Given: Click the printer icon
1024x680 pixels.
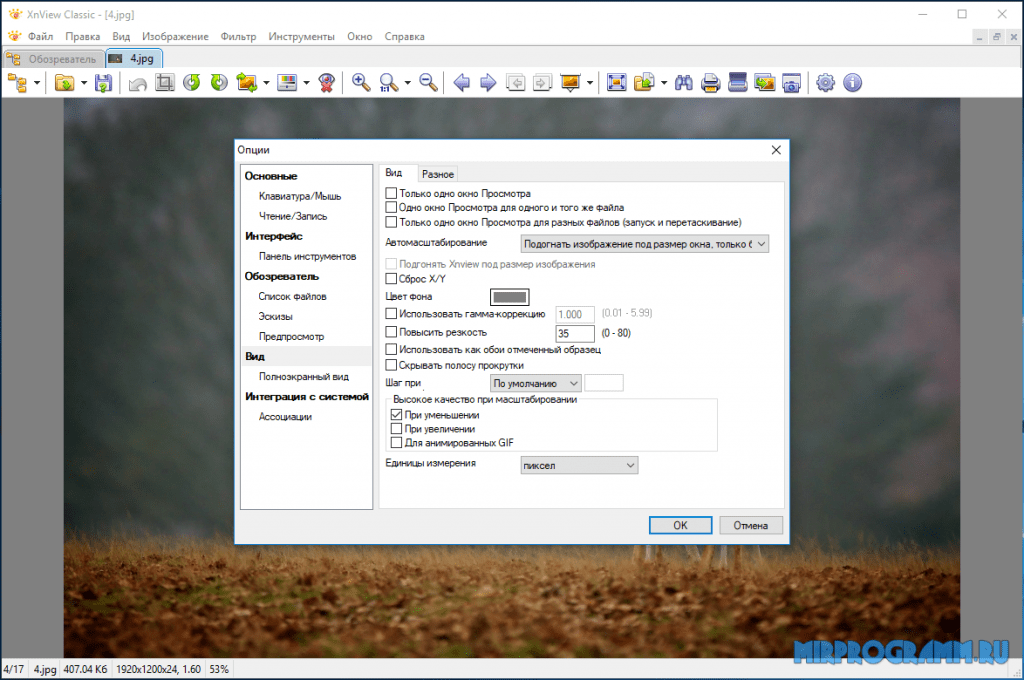Looking at the screenshot, I should [x=711, y=83].
